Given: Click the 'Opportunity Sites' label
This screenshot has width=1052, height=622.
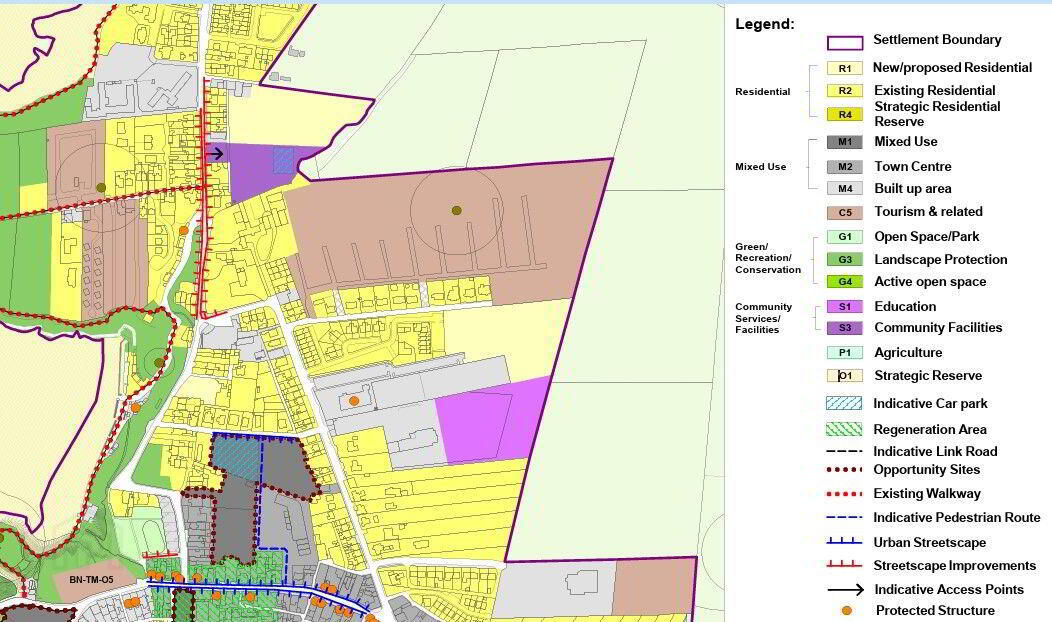Looking at the screenshot, I should point(927,470).
